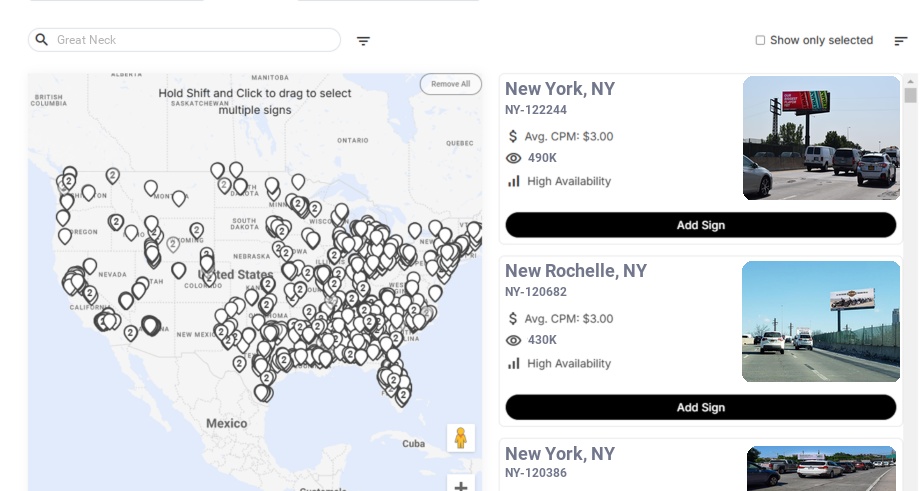920x491 pixels.
Task: Zoom in the map with plus button
Action: (x=461, y=487)
